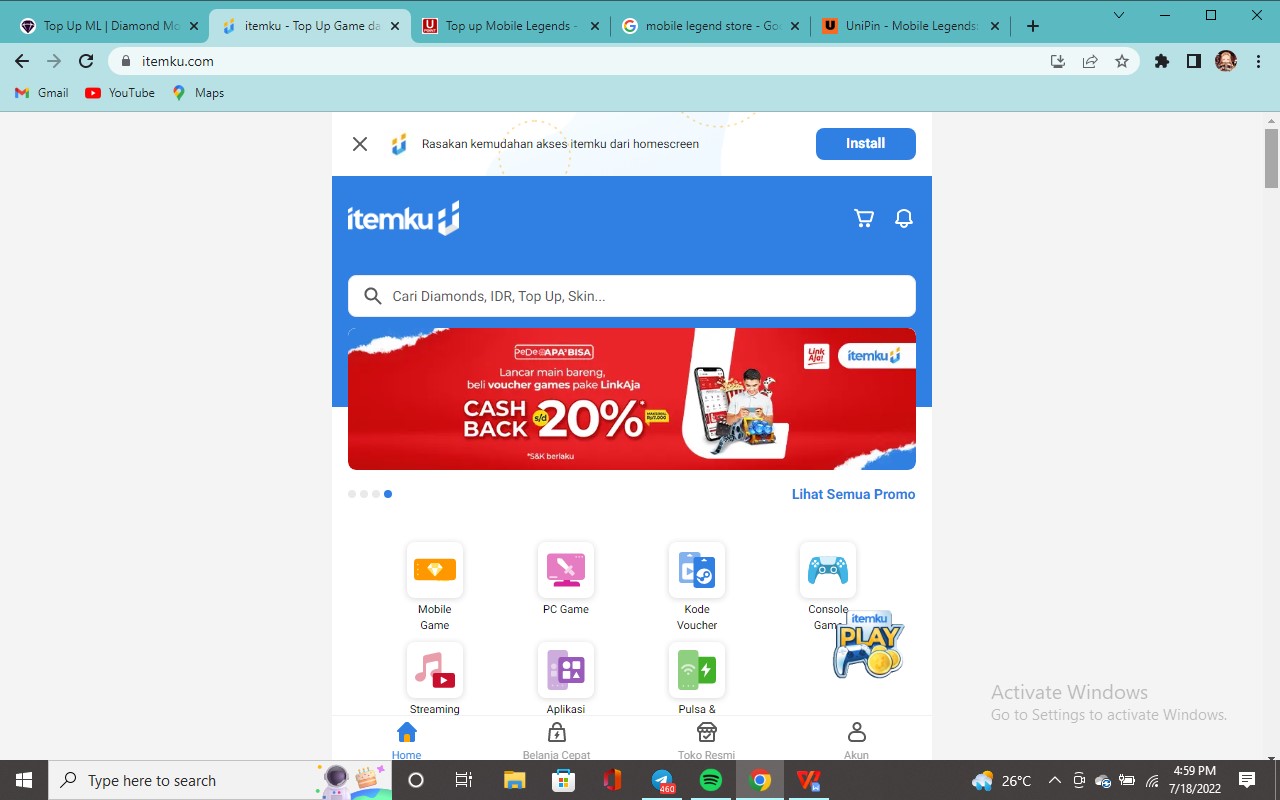
Task: Open the notification bell icon
Action: [904, 218]
